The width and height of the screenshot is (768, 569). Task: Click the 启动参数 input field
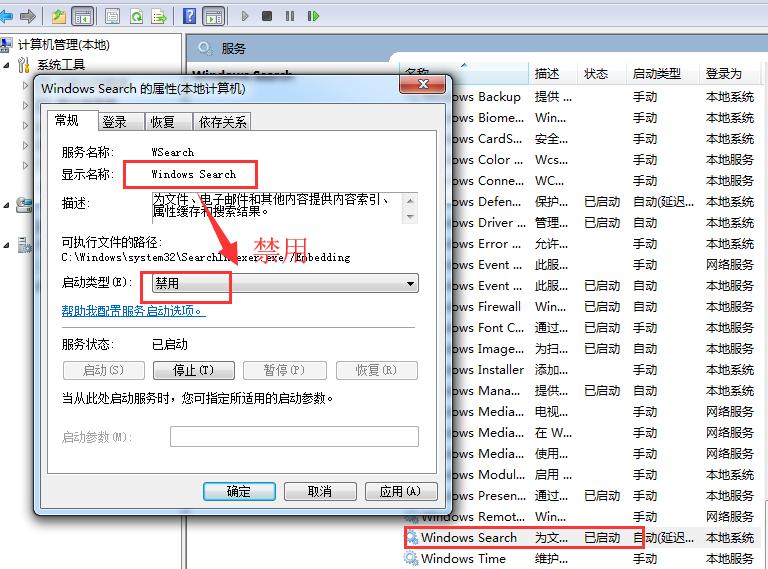pos(294,436)
